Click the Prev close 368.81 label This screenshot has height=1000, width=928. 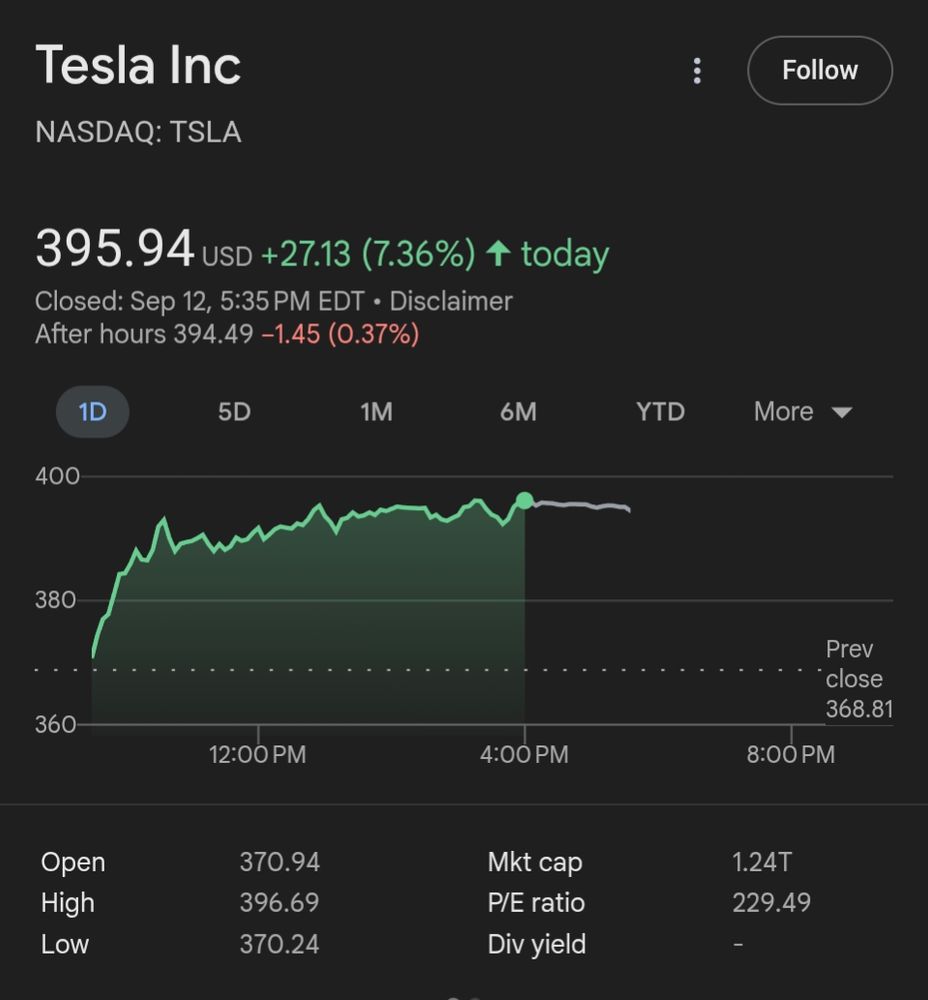(857, 680)
